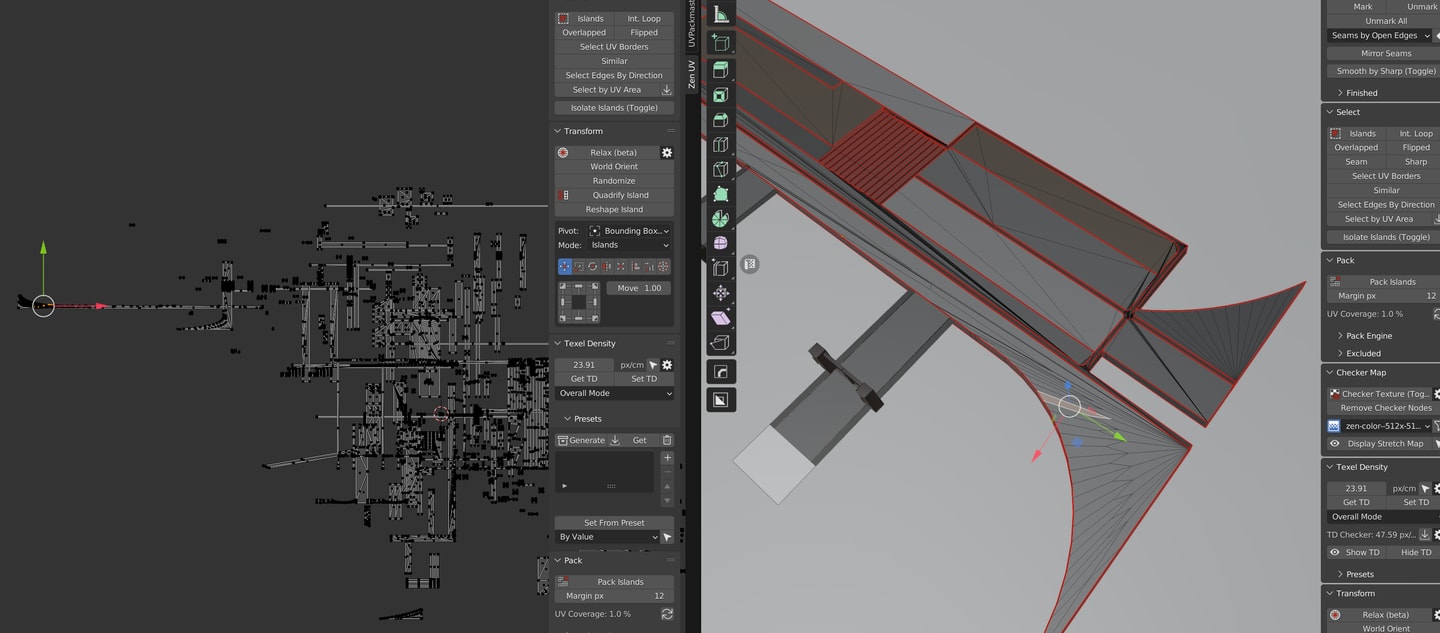Select the Spin tool icon
Screen dimensions: 1440x633
tap(720, 219)
